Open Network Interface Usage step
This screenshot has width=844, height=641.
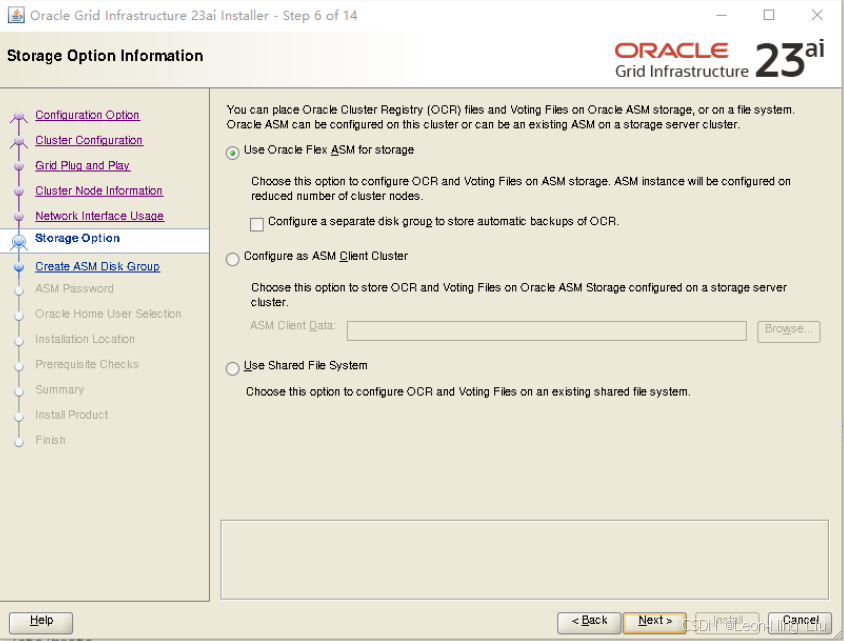[100, 216]
